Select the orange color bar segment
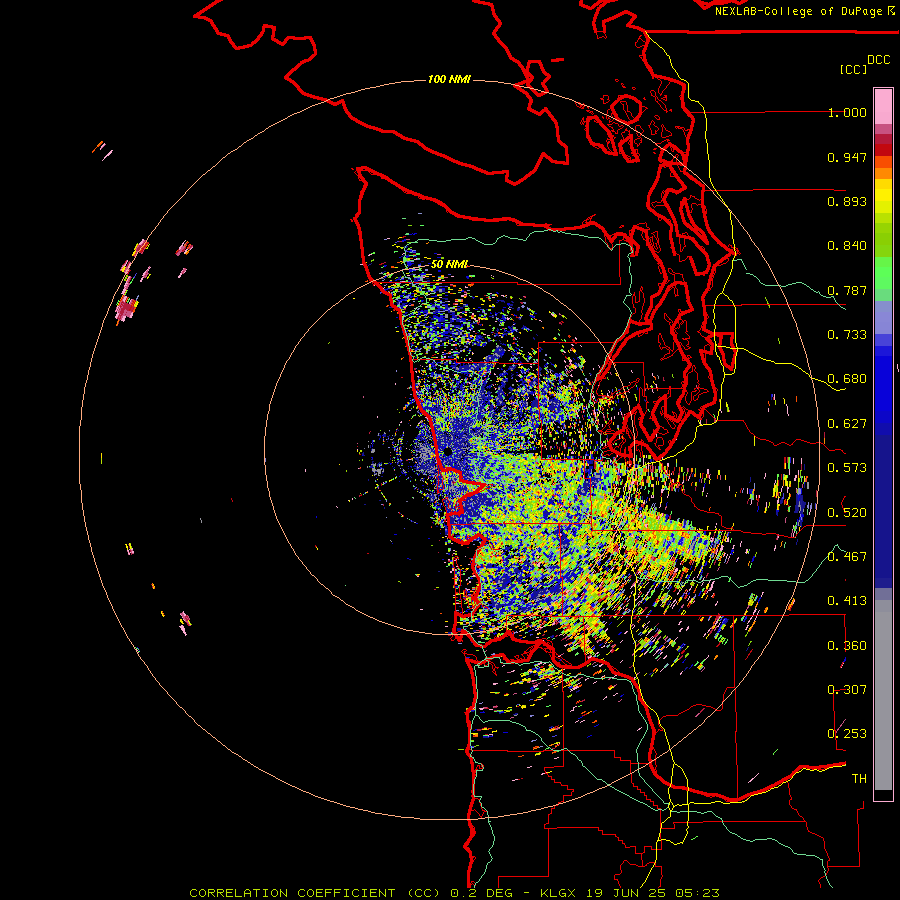Viewport: 900px width, 900px height. pyautogui.click(x=883, y=173)
